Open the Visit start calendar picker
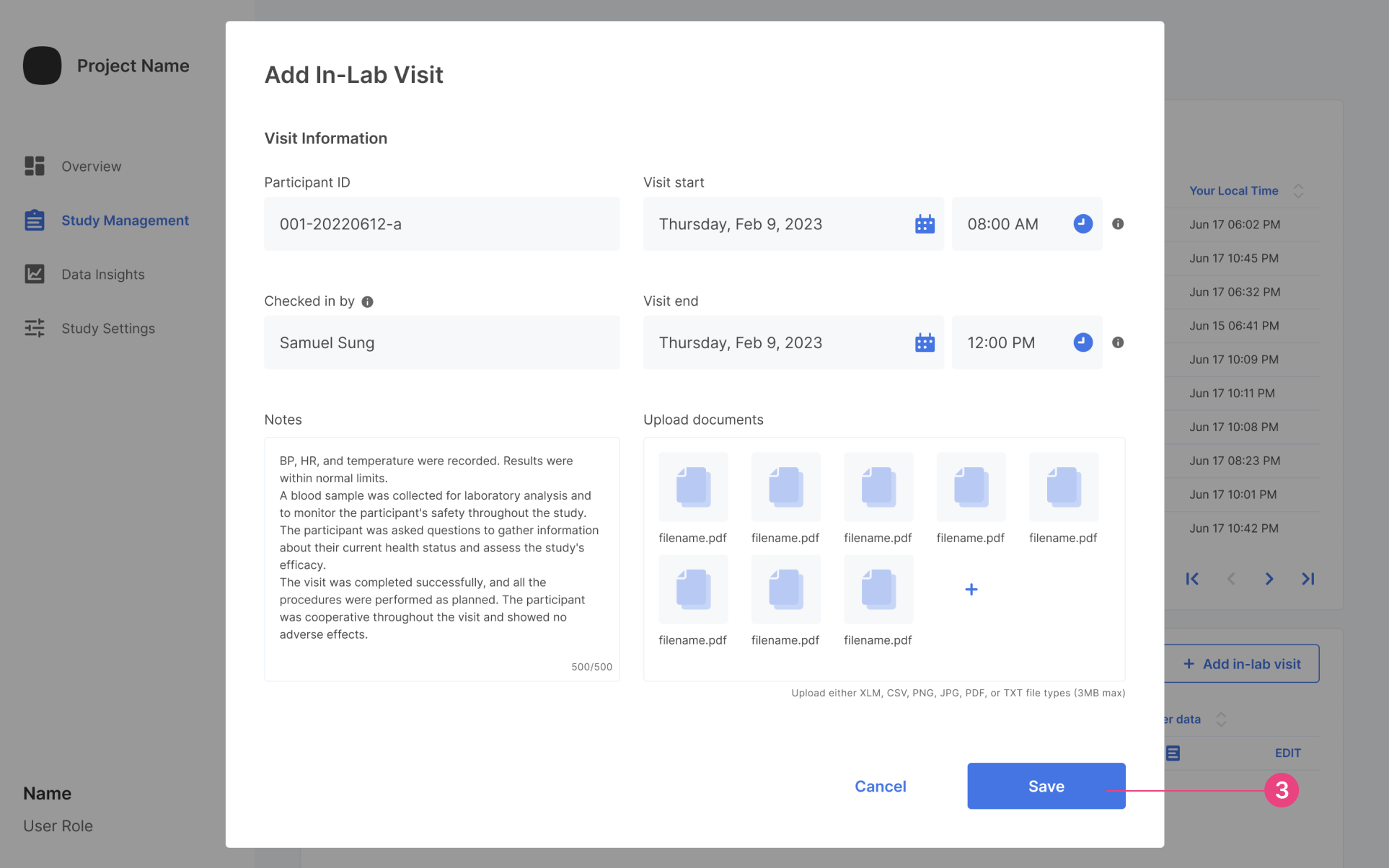1389x868 pixels. click(925, 224)
